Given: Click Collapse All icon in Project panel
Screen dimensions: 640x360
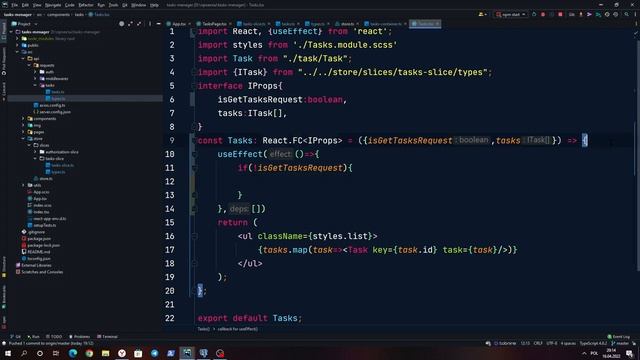Looking at the screenshot, I should coord(139,24).
